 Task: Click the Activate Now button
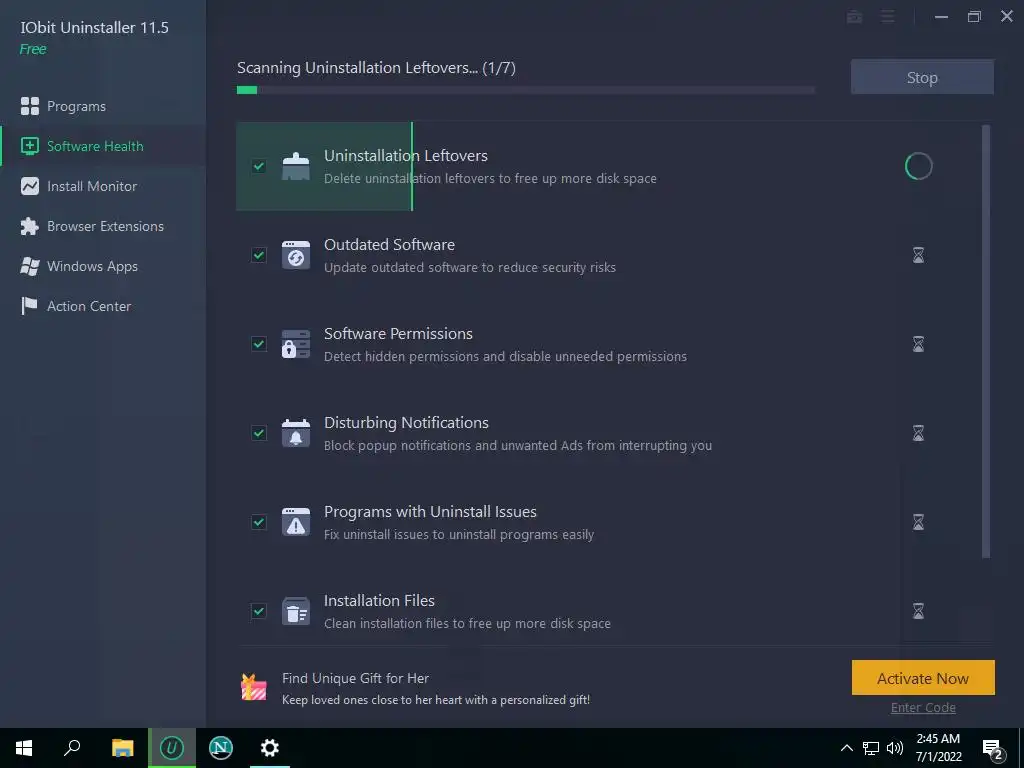tap(923, 678)
